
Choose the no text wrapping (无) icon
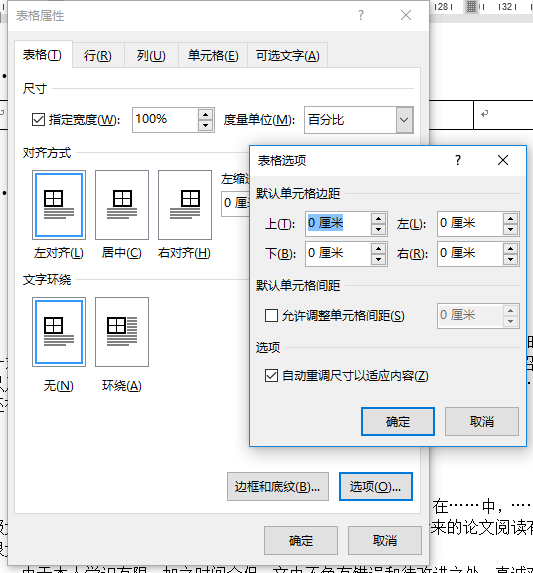[x=59, y=332]
